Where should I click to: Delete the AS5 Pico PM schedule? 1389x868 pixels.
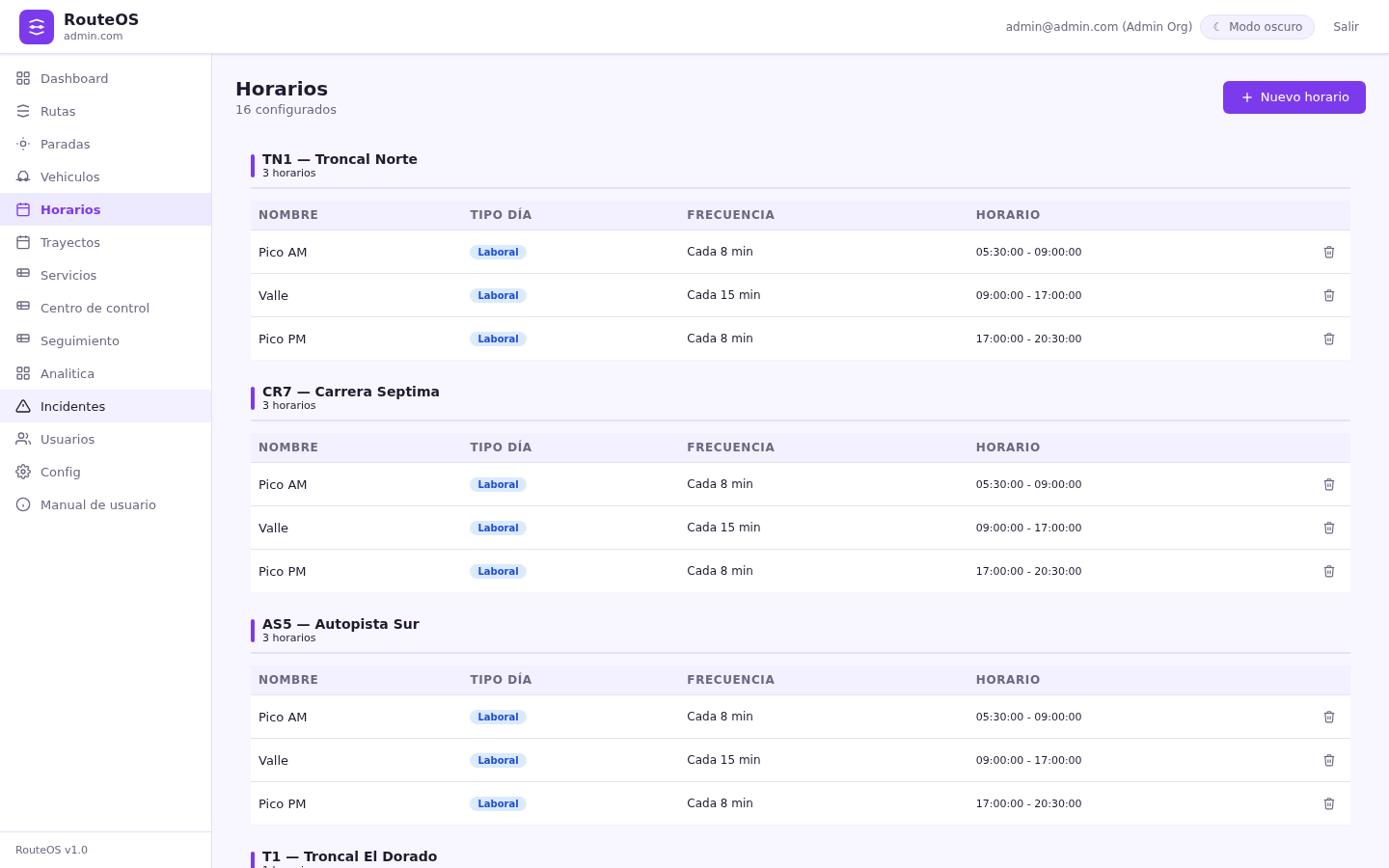tap(1329, 803)
